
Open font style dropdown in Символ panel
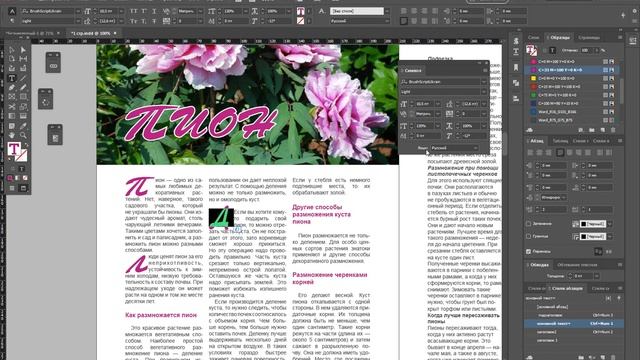tap(484, 92)
